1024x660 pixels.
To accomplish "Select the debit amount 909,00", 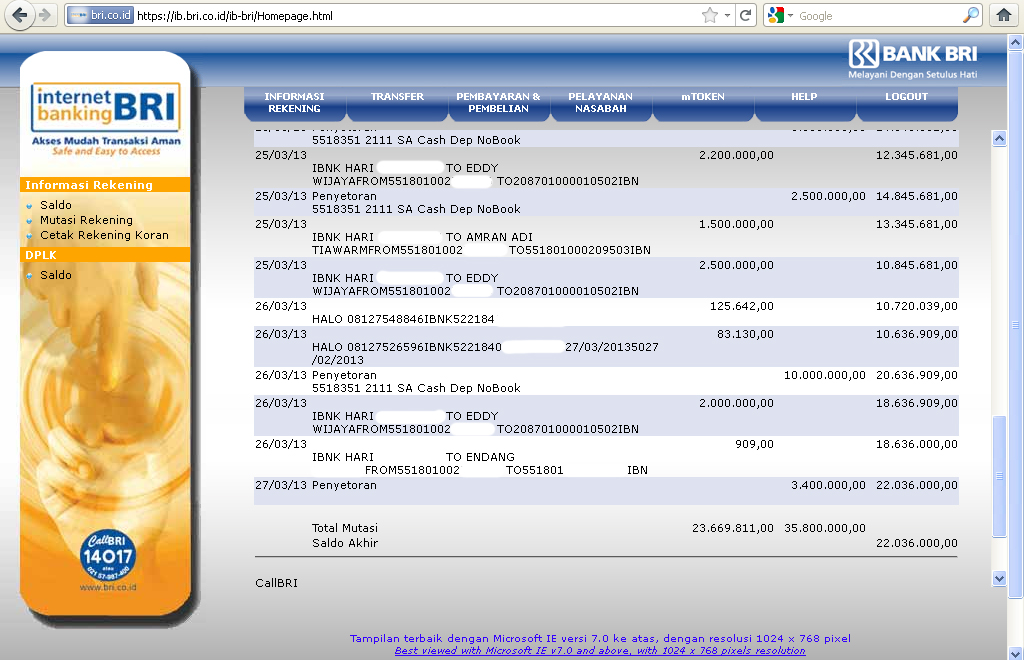I will click(x=754, y=444).
